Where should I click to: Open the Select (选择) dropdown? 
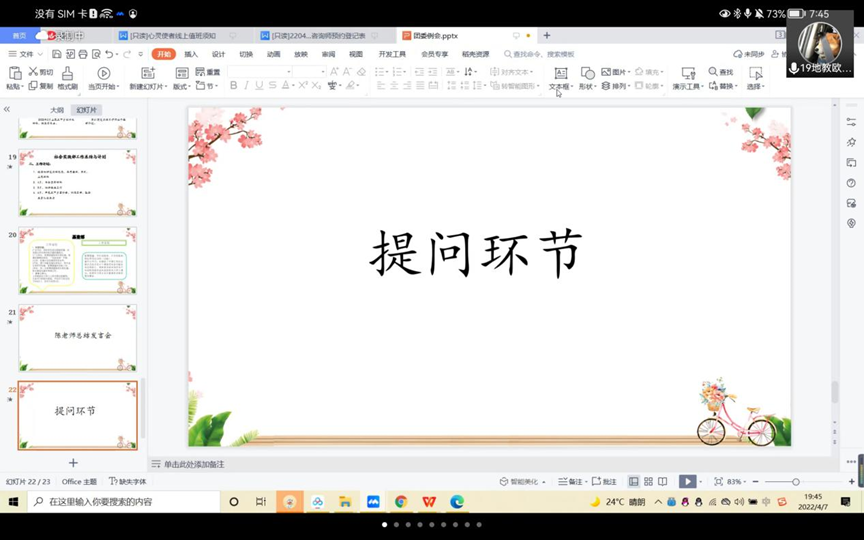pyautogui.click(x=755, y=87)
